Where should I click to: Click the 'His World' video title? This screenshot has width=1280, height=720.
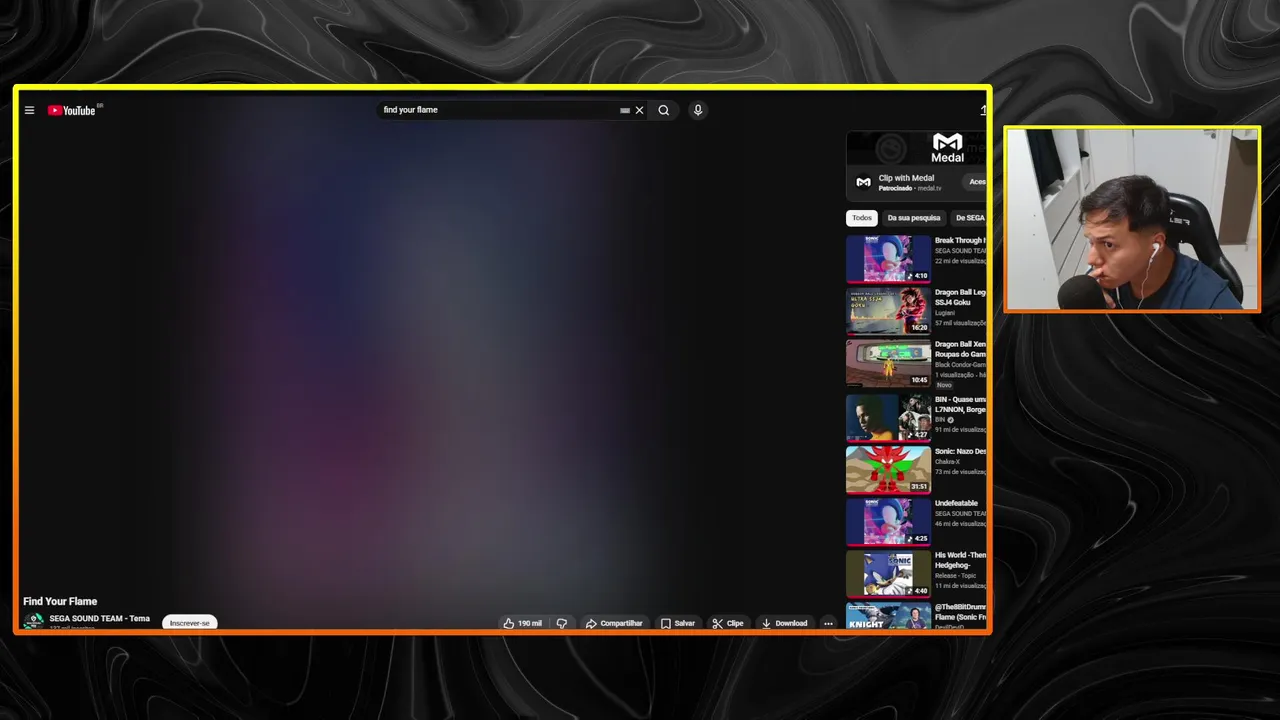pyautogui.click(x=960, y=560)
